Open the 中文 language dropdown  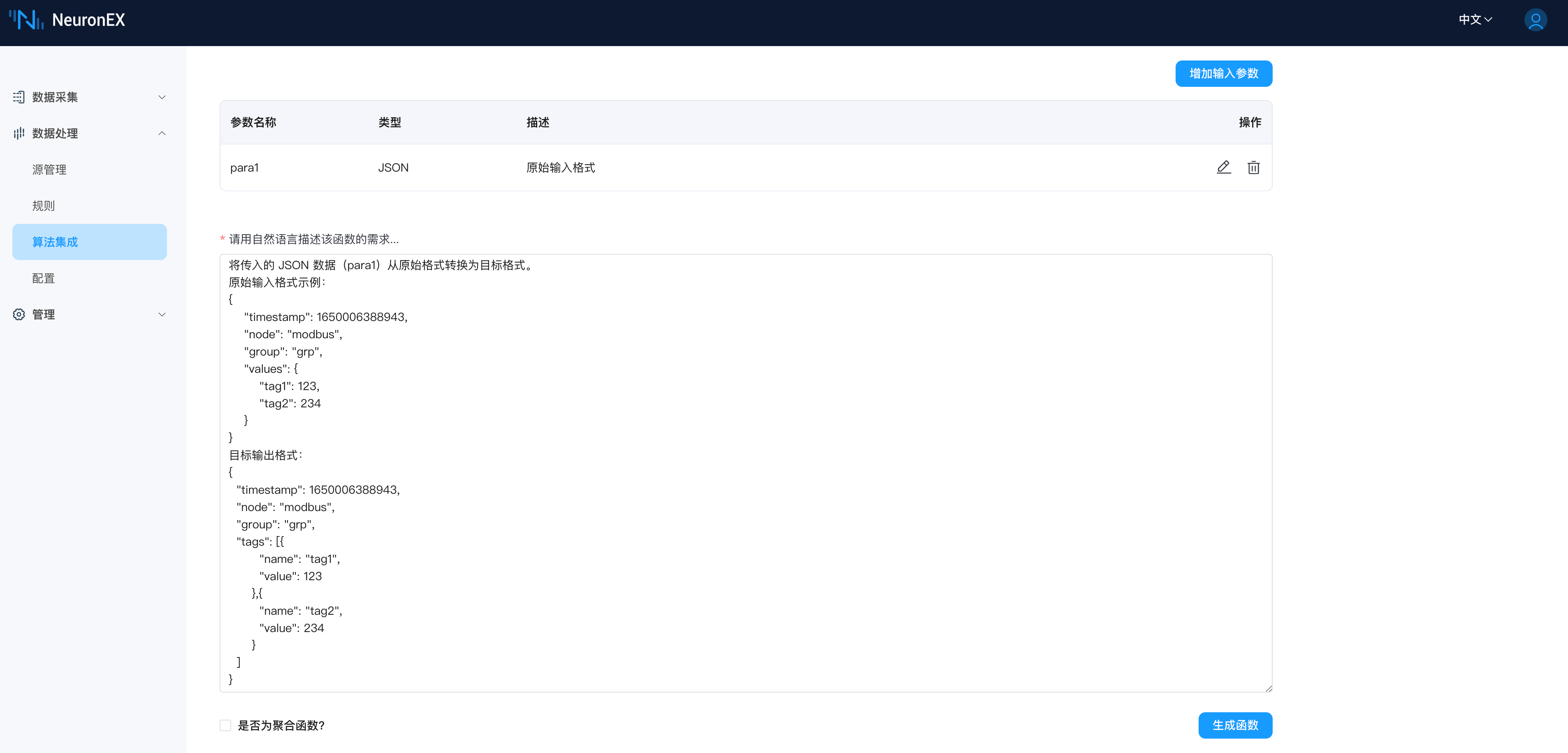coord(1475,19)
